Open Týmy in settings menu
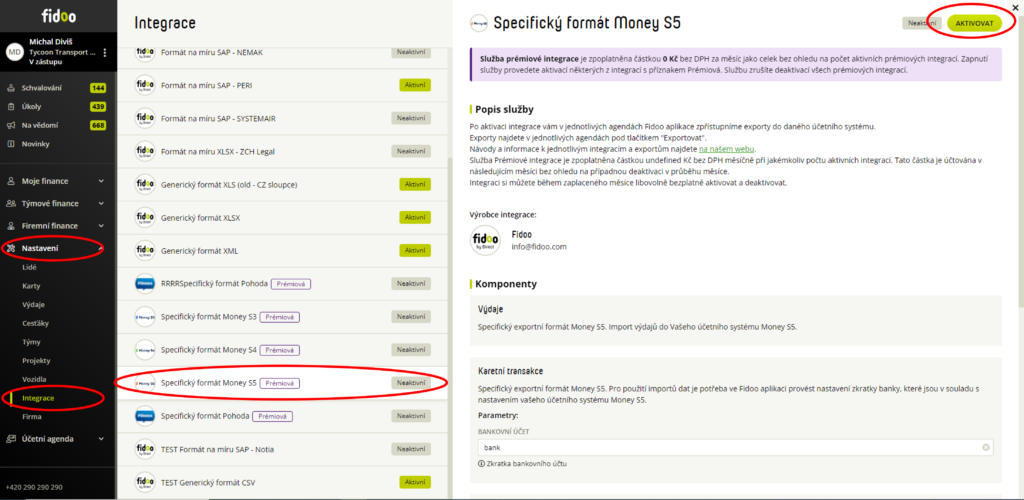 tap(31, 342)
